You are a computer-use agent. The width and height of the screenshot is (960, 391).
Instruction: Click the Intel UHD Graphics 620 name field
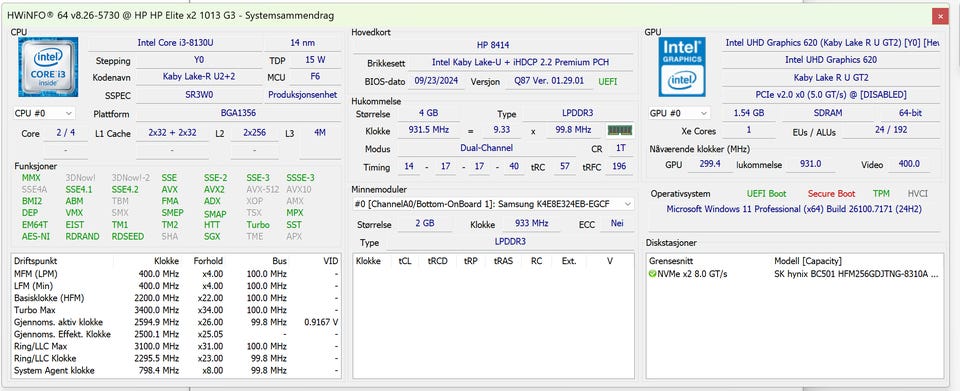pyautogui.click(x=831, y=60)
